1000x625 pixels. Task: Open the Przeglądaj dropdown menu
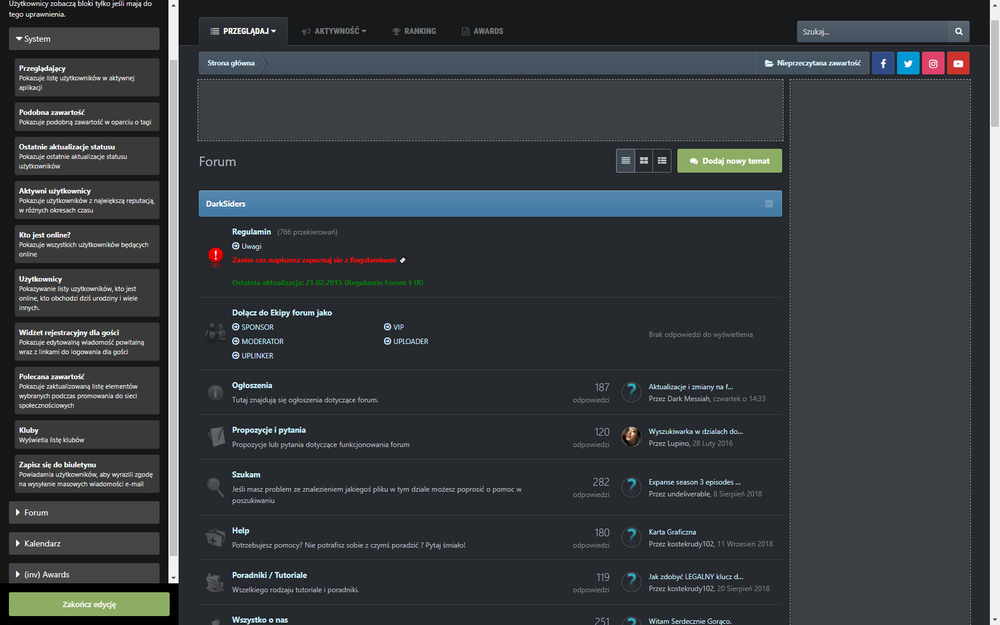(243, 31)
